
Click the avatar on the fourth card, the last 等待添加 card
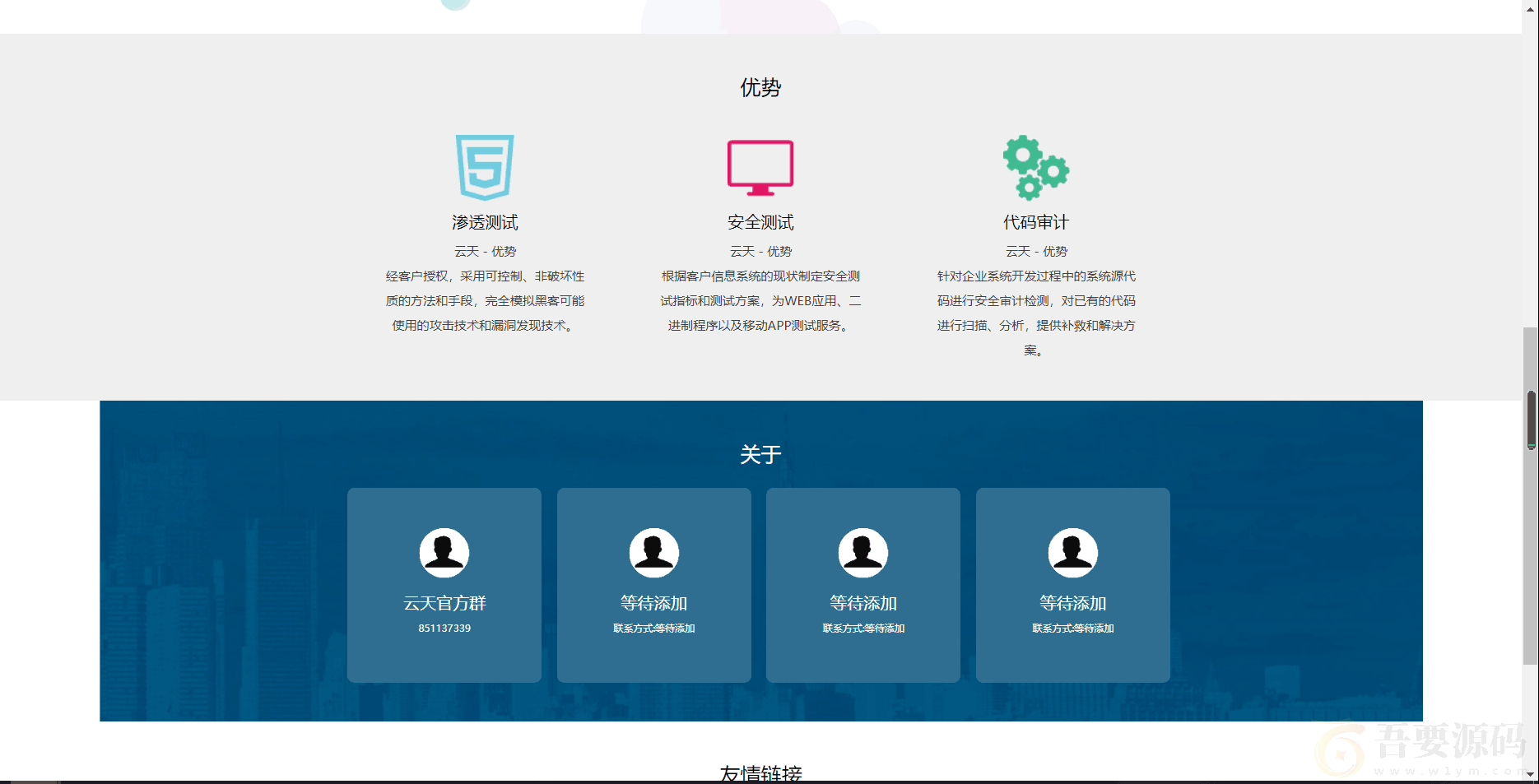(1073, 553)
